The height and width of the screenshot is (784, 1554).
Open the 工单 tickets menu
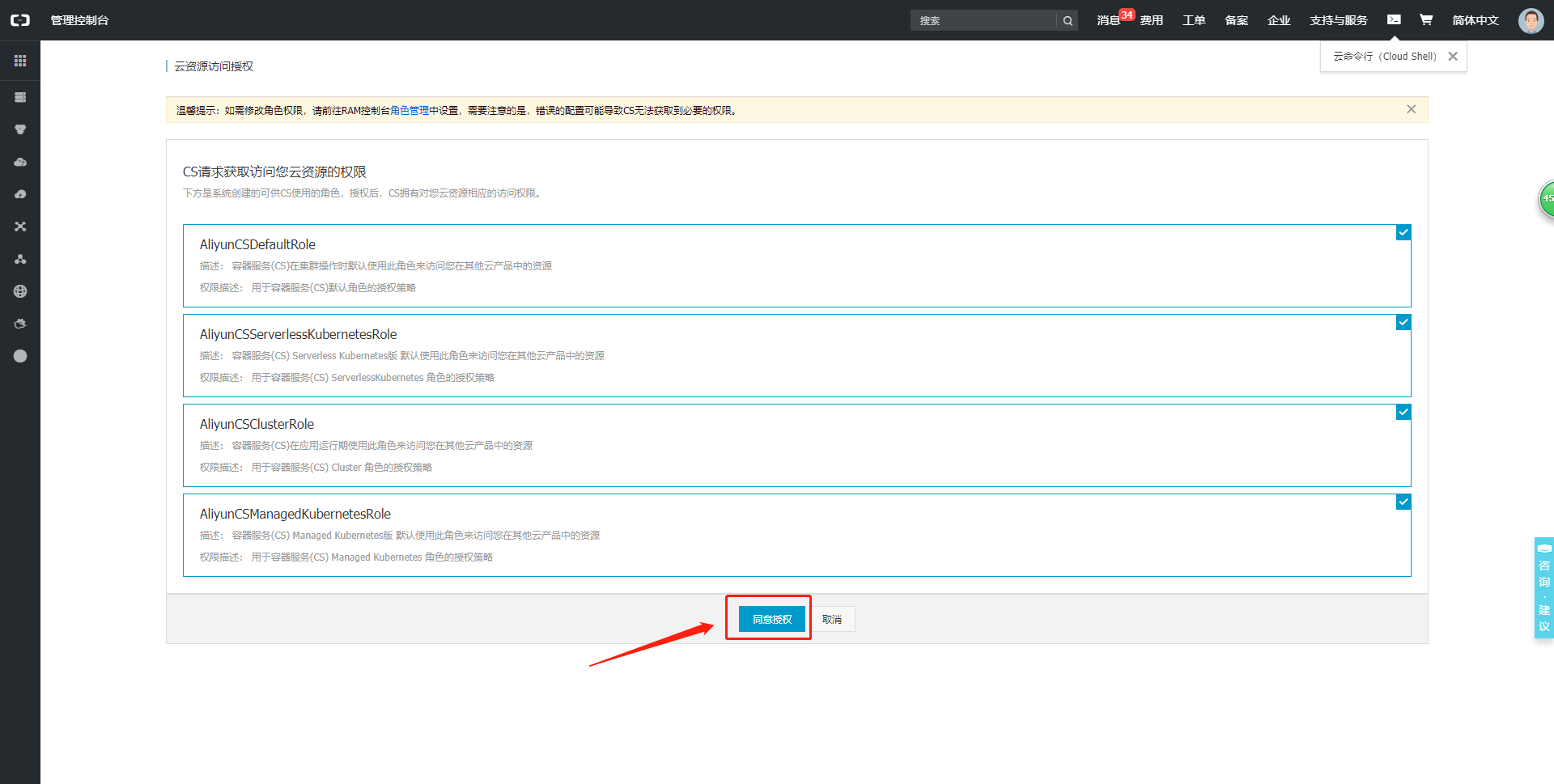pyautogui.click(x=1194, y=20)
